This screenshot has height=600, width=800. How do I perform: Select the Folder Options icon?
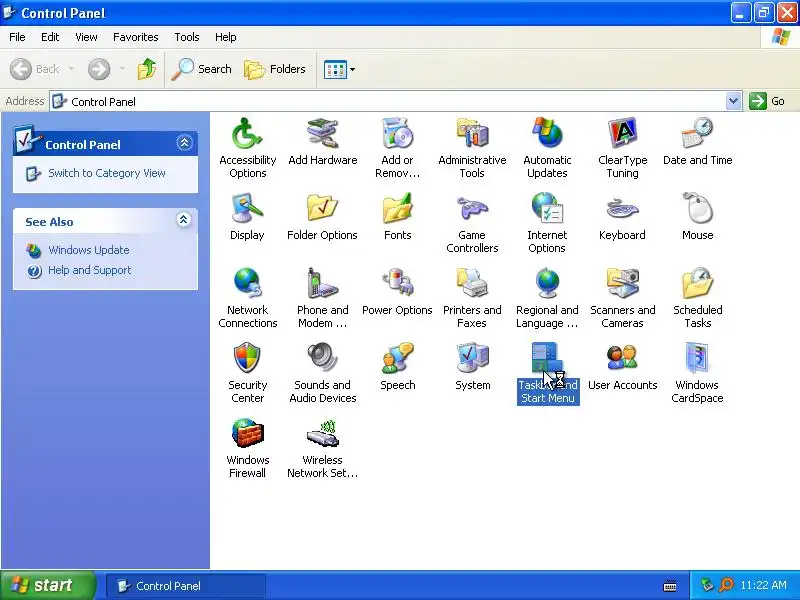(x=322, y=208)
